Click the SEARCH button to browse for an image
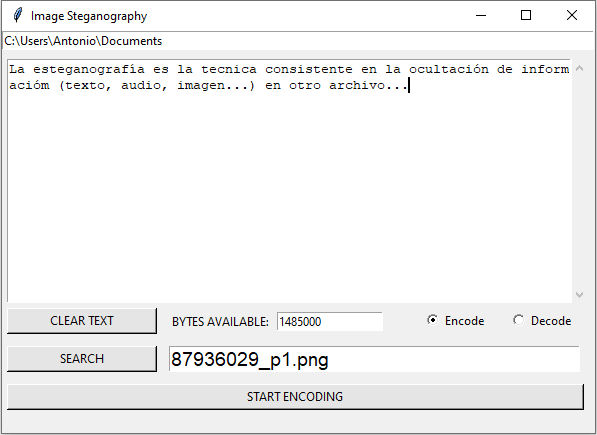 click(82, 359)
